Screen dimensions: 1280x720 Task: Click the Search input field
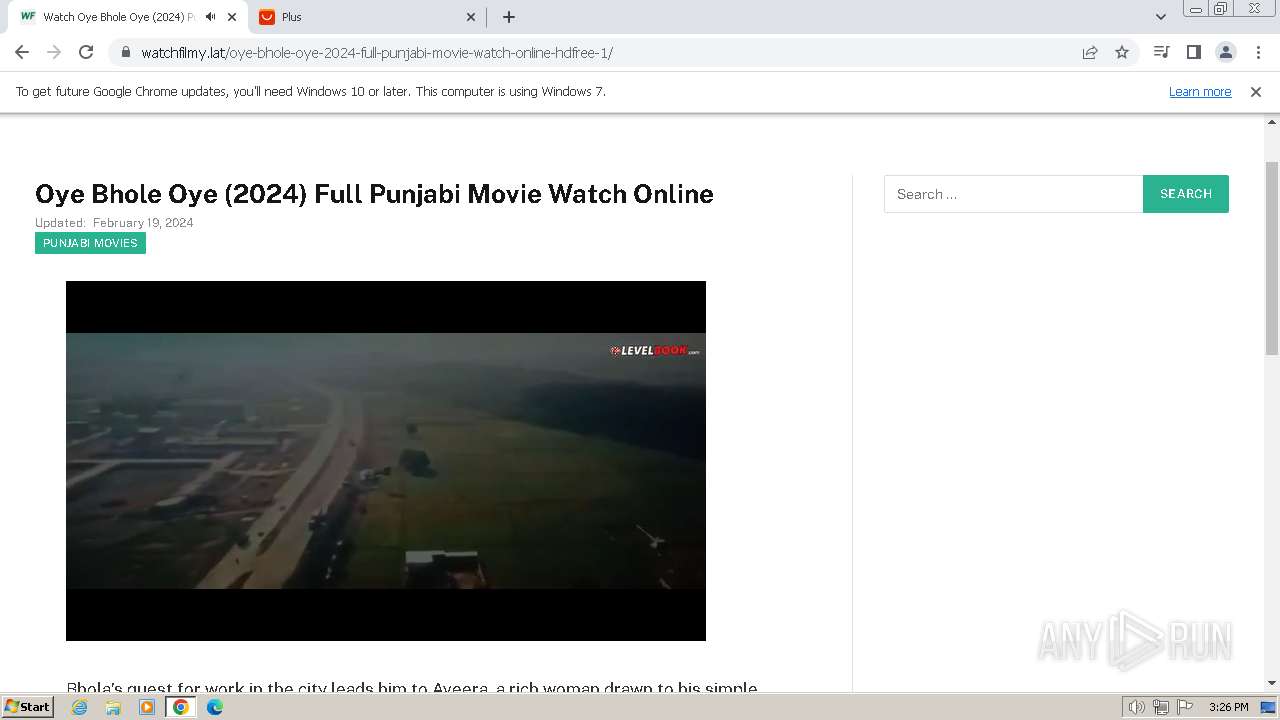[1013, 194]
